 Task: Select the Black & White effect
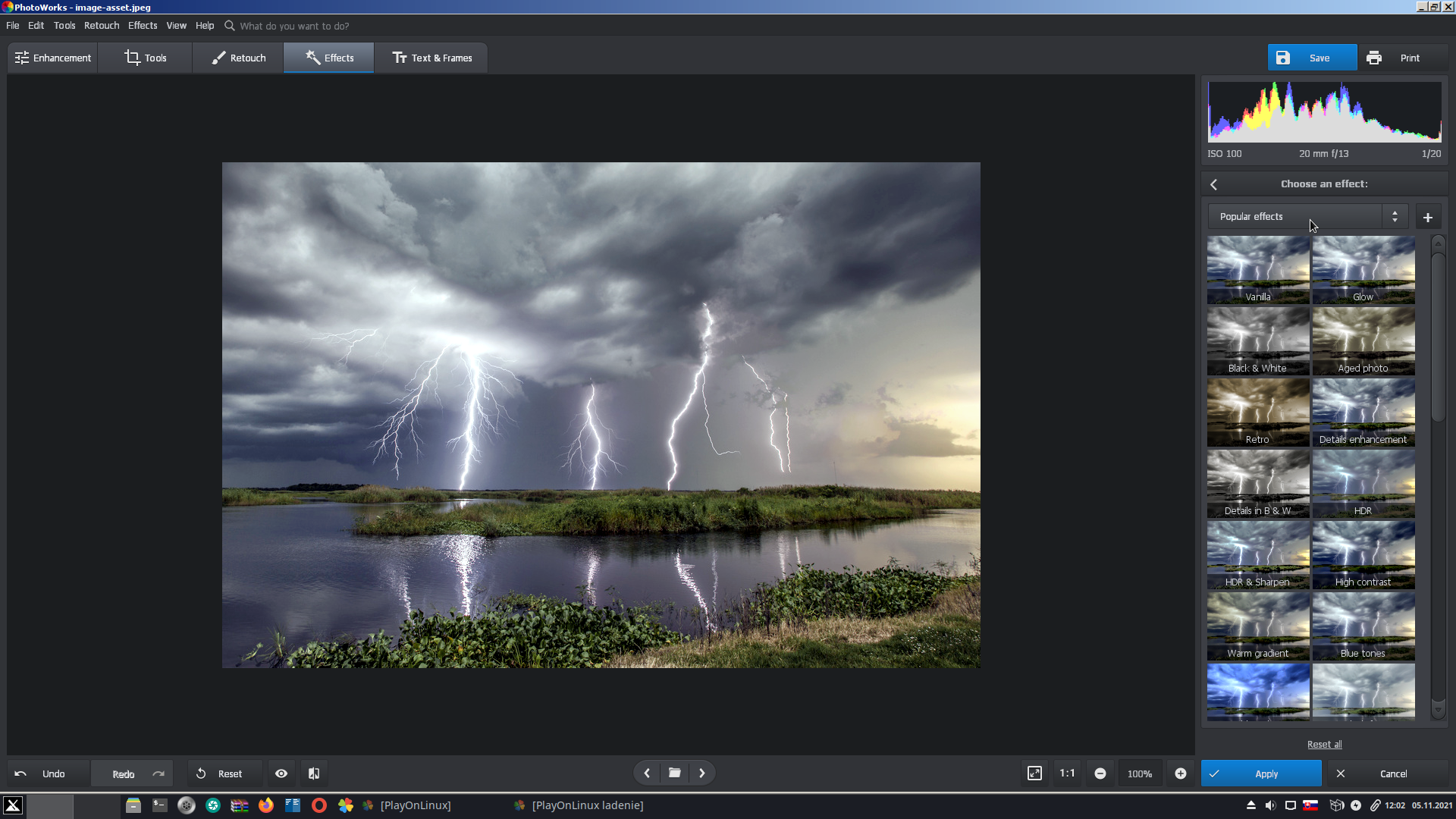pyautogui.click(x=1258, y=341)
